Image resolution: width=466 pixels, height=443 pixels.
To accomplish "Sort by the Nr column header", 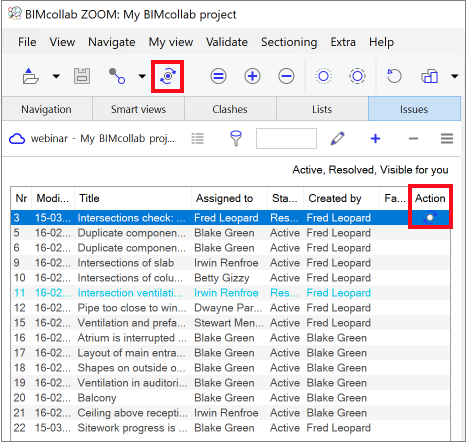I will tap(21, 198).
